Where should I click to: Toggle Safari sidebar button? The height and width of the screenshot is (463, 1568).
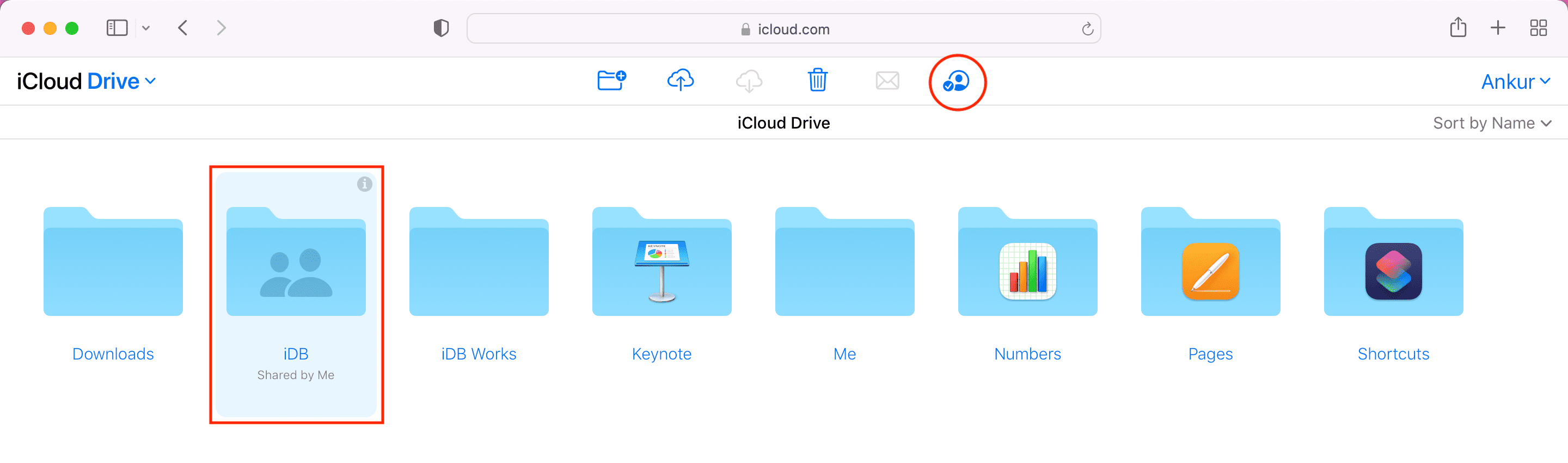pyautogui.click(x=117, y=28)
